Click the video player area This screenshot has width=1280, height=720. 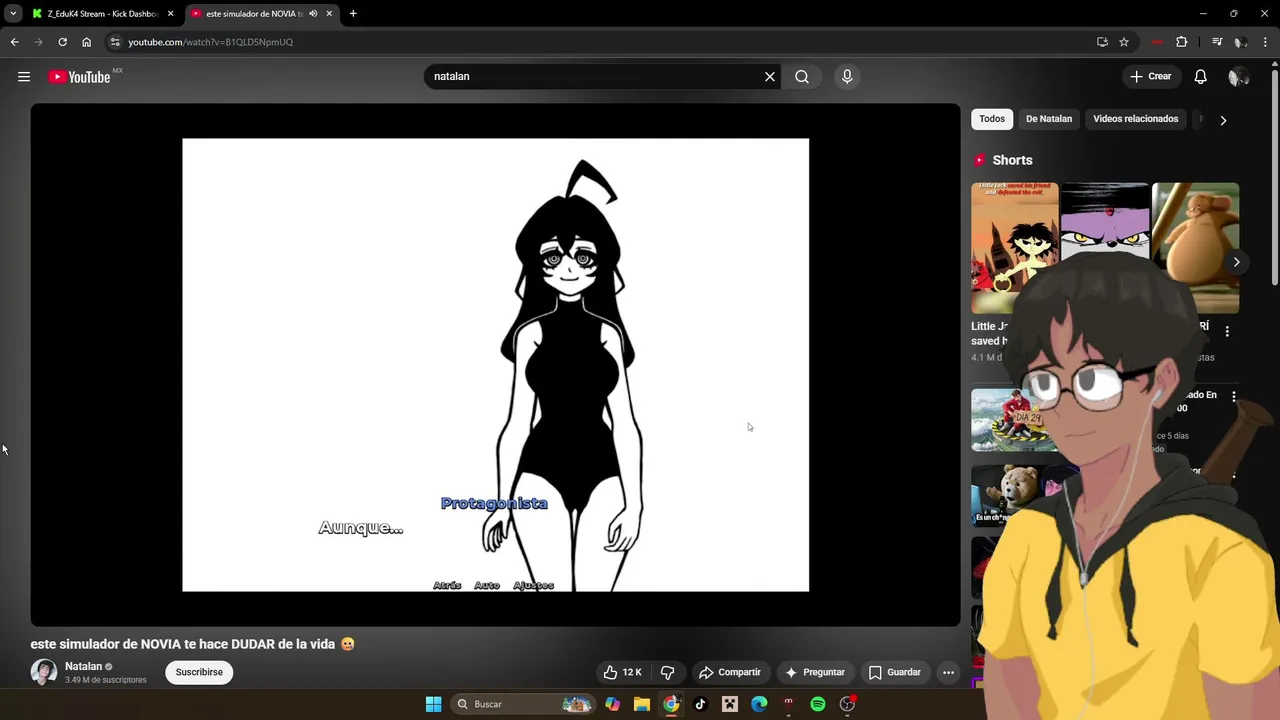coord(495,365)
